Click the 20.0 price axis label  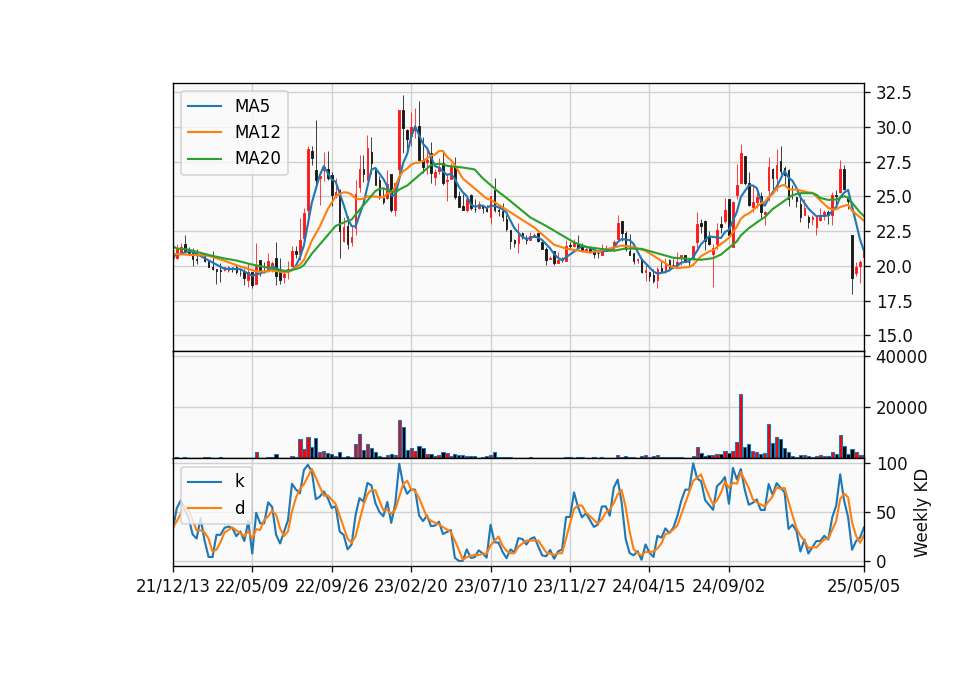pyautogui.click(x=894, y=267)
